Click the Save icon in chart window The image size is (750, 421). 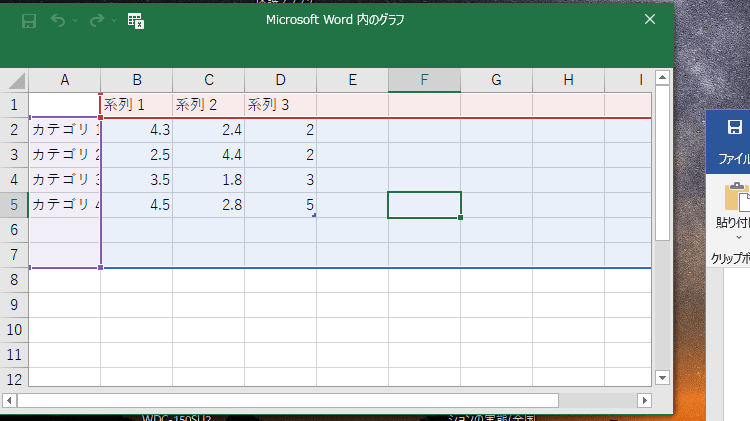tap(29, 21)
